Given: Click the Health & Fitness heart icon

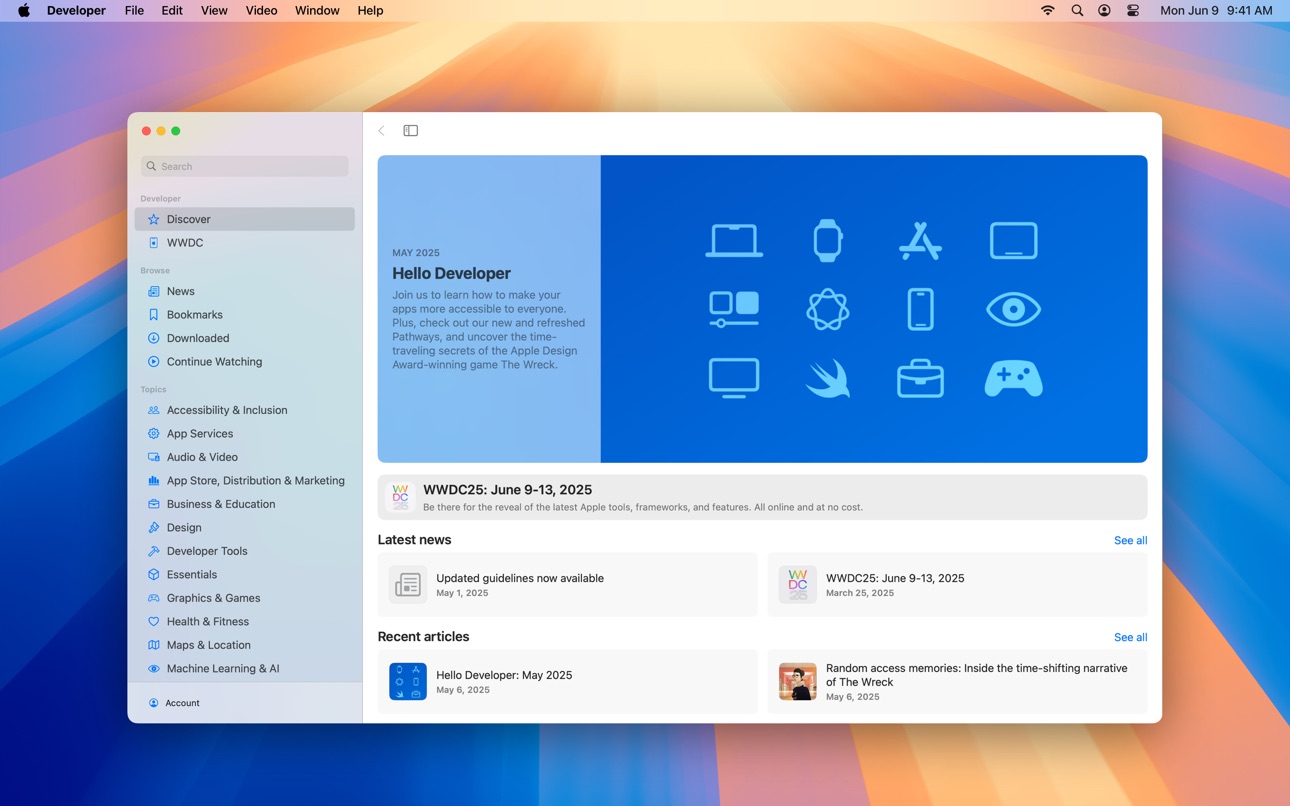Looking at the screenshot, I should click(153, 622).
